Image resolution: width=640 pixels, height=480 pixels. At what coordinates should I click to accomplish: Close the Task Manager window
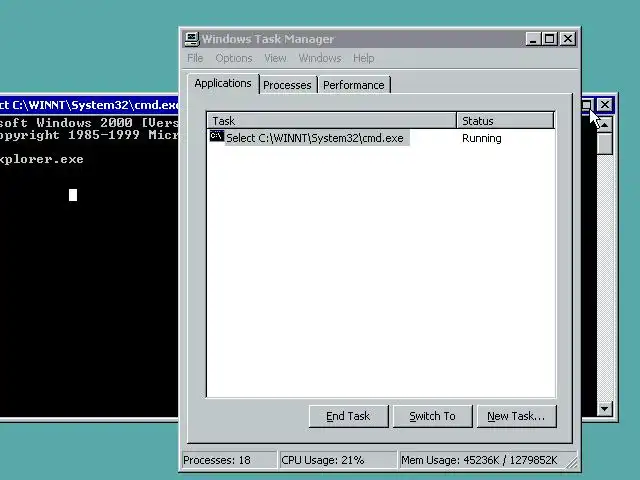(x=568, y=39)
